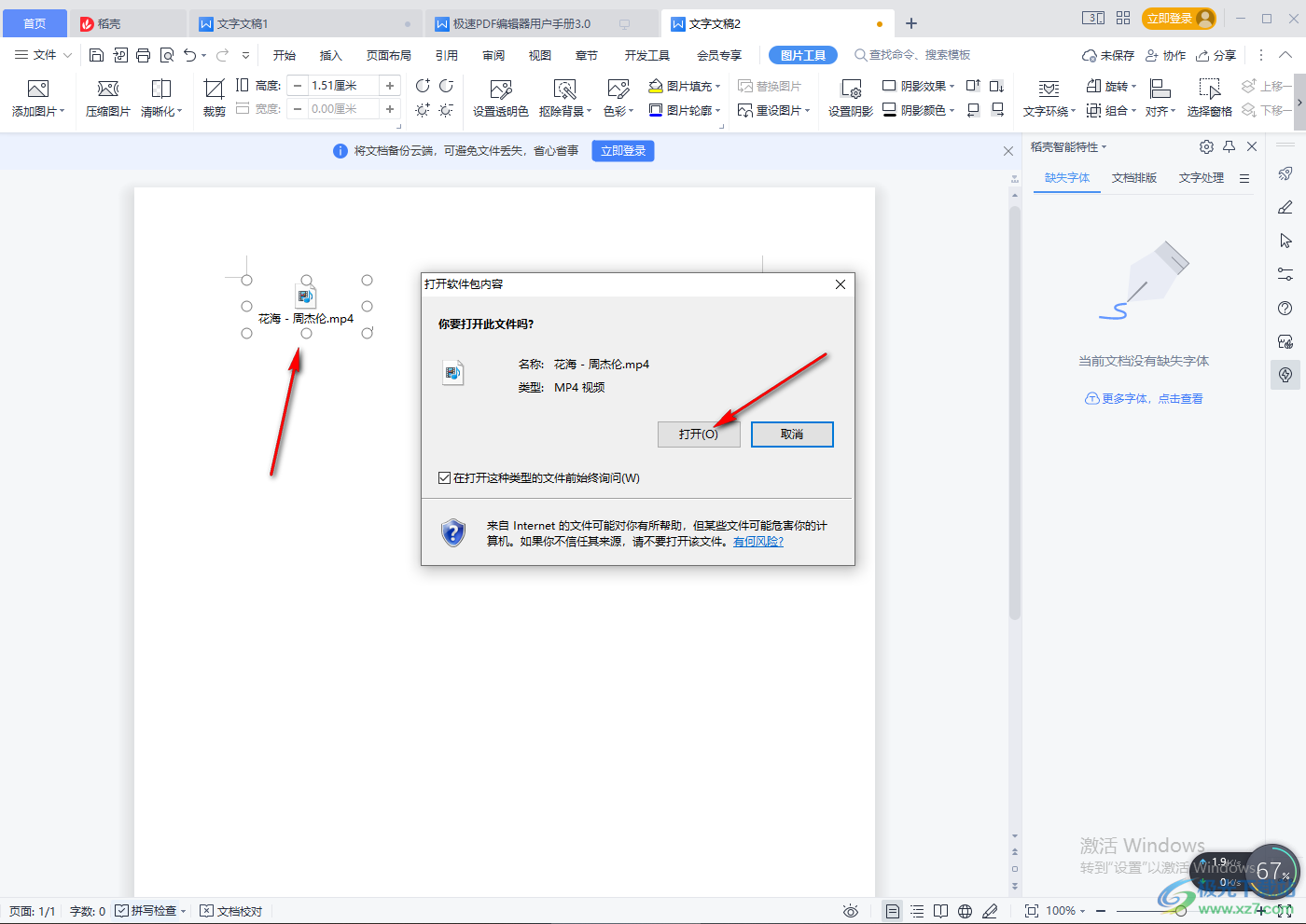Click the Undo arrow icon
The width and height of the screenshot is (1306, 924).
pyautogui.click(x=190, y=55)
